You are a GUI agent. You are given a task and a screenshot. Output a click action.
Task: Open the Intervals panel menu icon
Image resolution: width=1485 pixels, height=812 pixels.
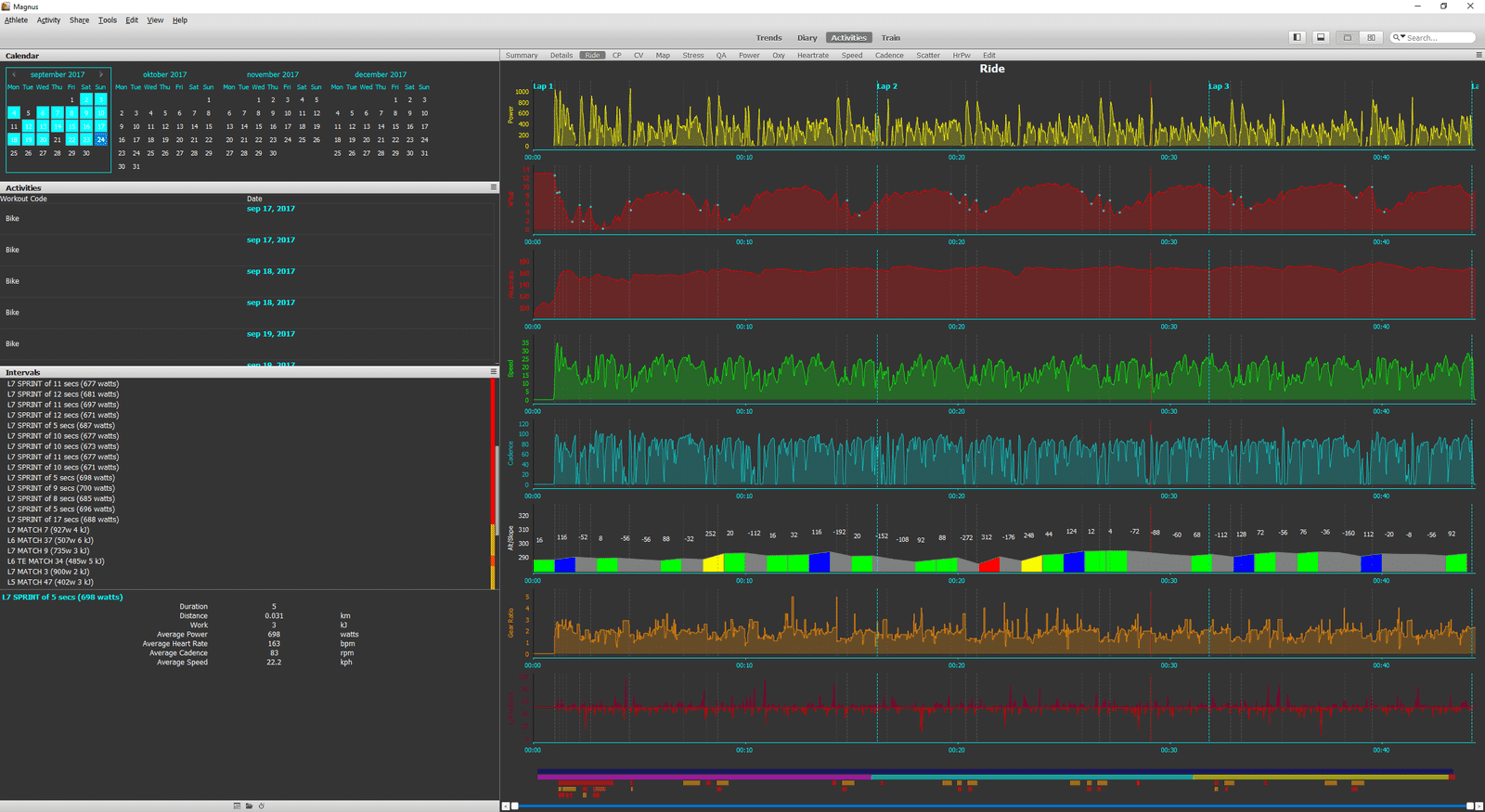494,372
